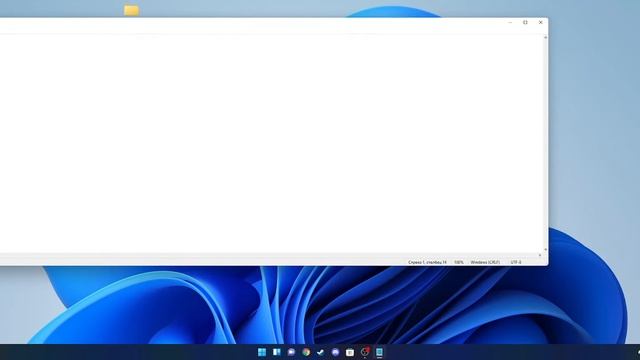The width and height of the screenshot is (640, 360).
Task: Click the 100% zoom level in status bar
Action: (459, 262)
